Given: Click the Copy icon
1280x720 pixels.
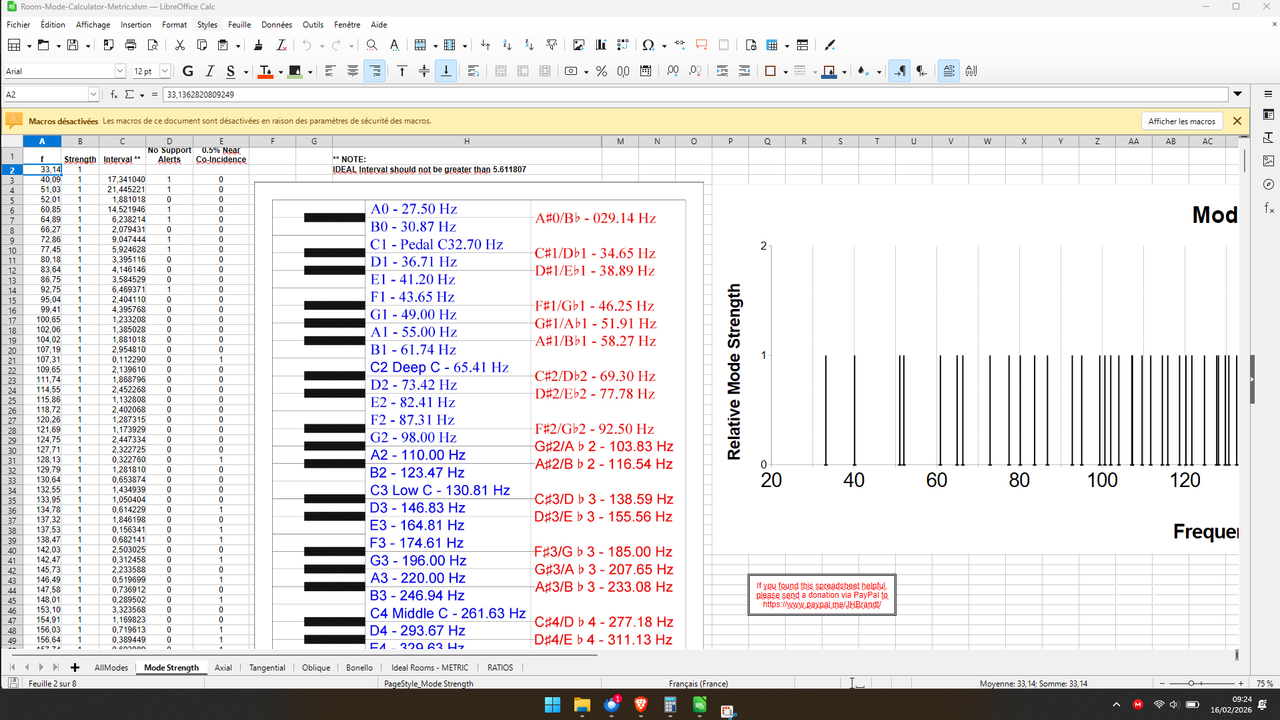Looking at the screenshot, I should click(201, 45).
